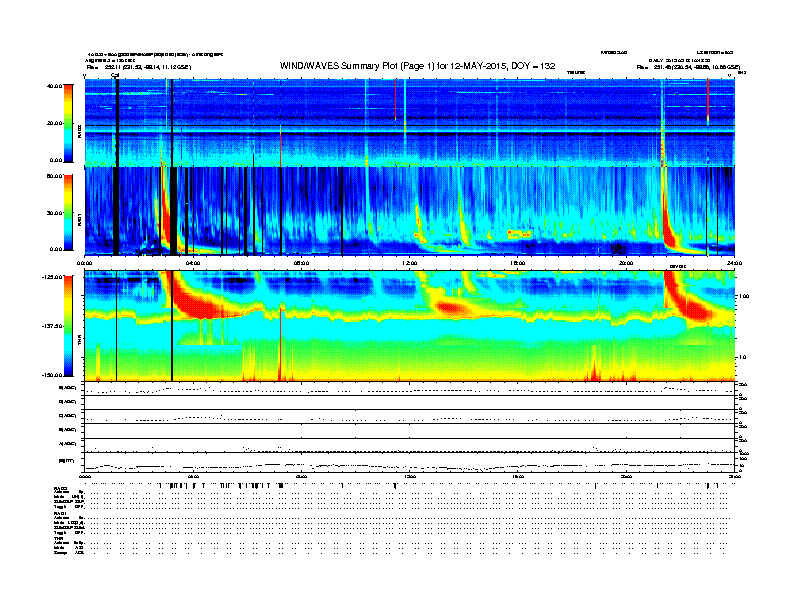The width and height of the screenshot is (792, 612).
Task: Click the RAD1 vertical axis label
Action: pos(79,219)
